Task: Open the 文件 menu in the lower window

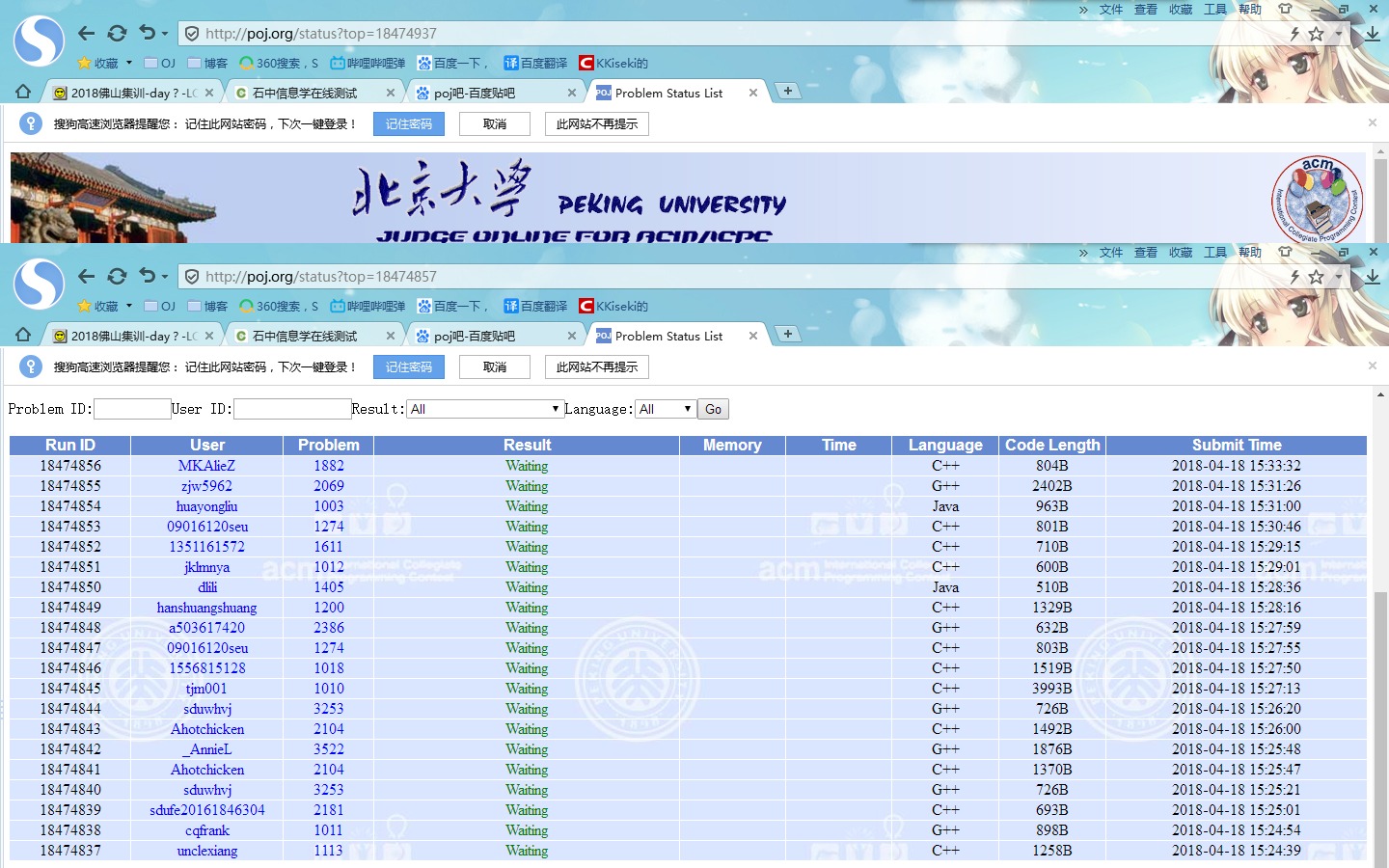Action: pyautogui.click(x=1111, y=253)
